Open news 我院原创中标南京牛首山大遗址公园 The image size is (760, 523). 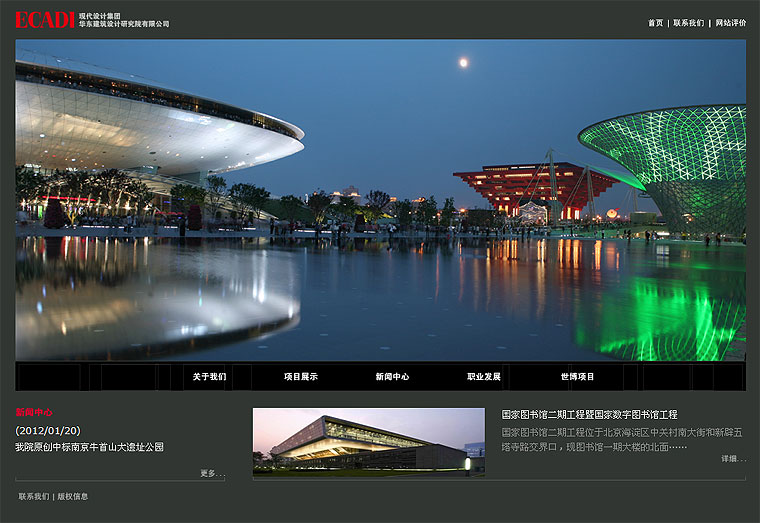pyautogui.click(x=89, y=447)
